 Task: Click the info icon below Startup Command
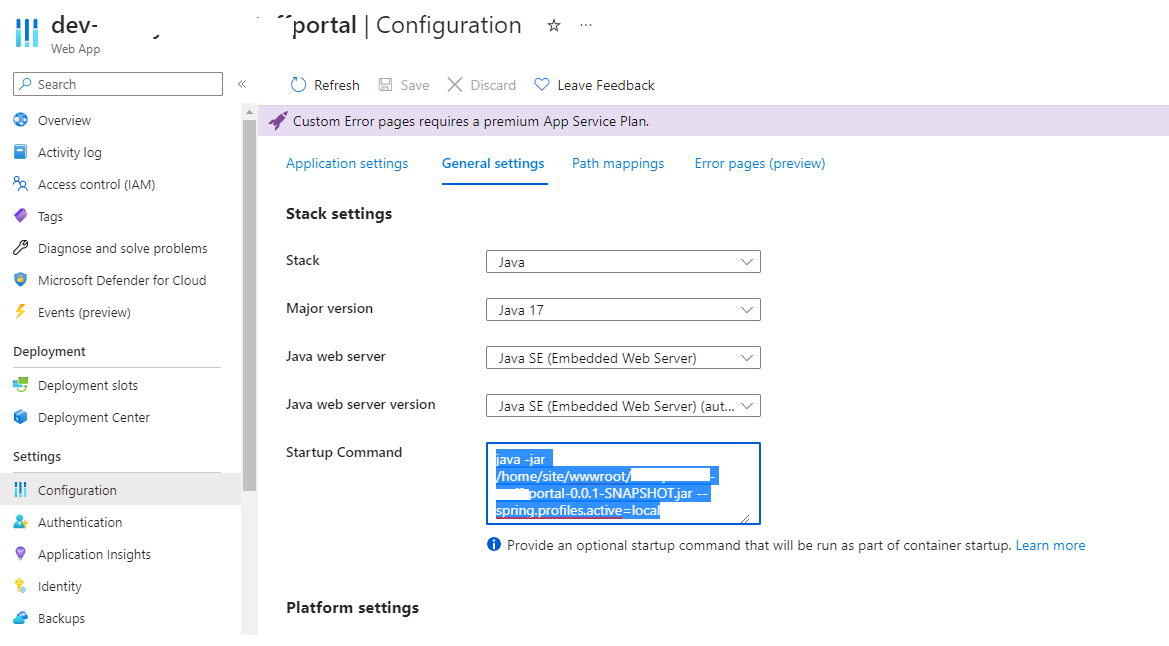click(494, 545)
